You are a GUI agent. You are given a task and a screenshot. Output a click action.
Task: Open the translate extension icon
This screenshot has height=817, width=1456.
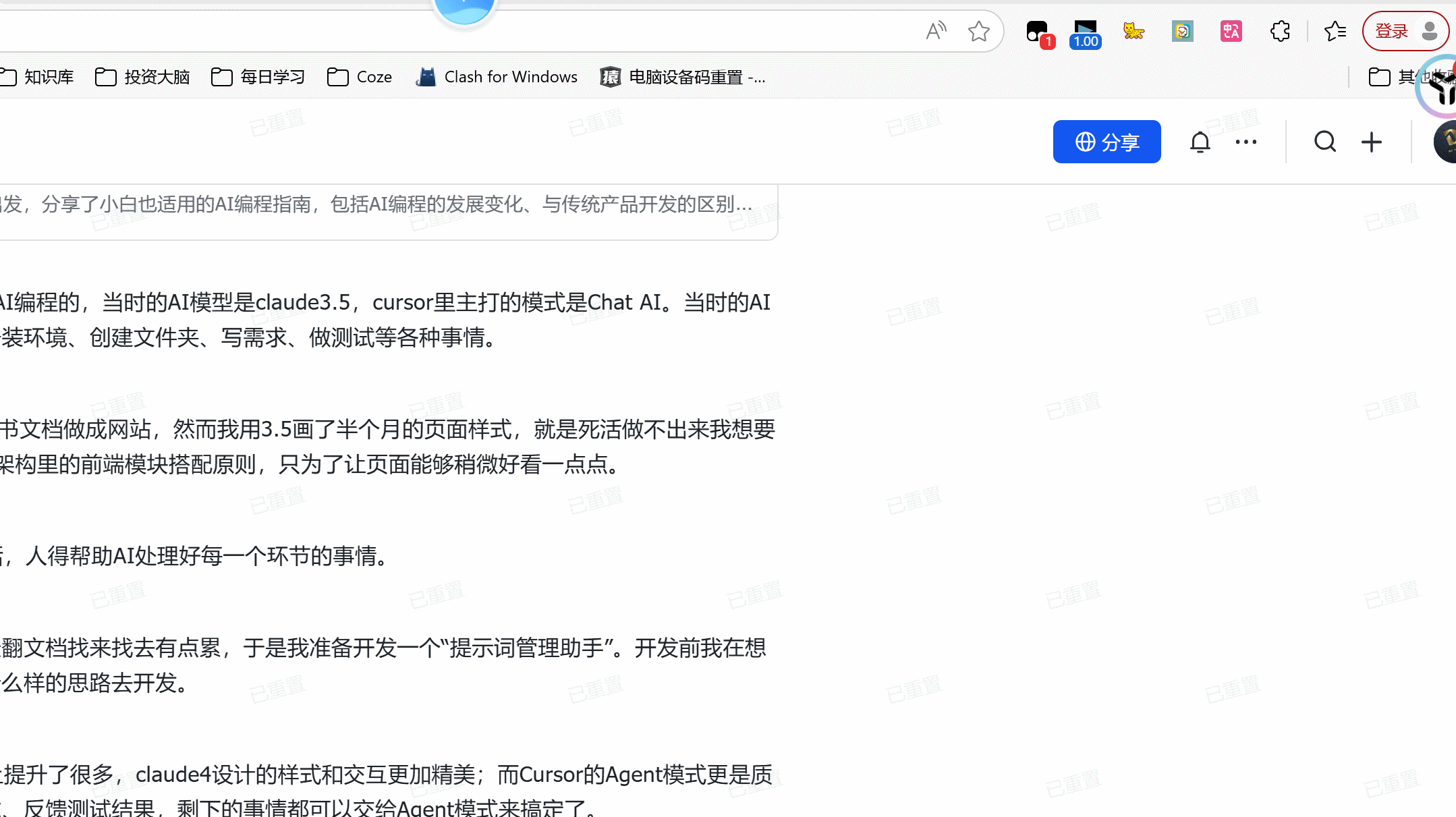(x=1231, y=31)
